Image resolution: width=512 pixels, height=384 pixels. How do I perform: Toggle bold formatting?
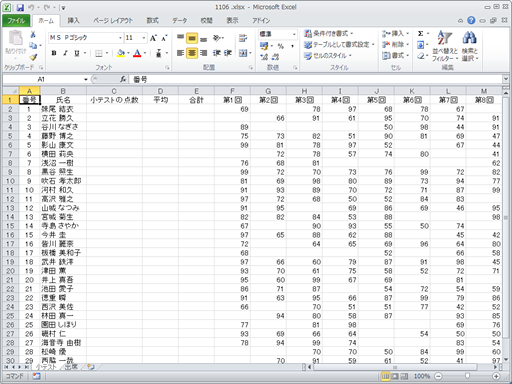pos(54,53)
